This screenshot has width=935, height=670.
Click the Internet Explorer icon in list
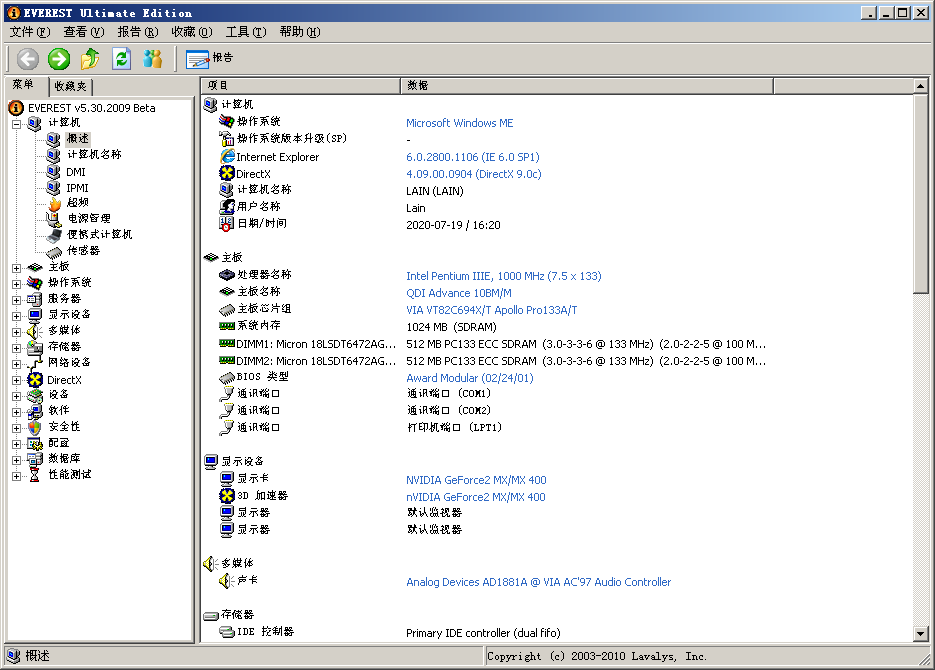pos(227,156)
